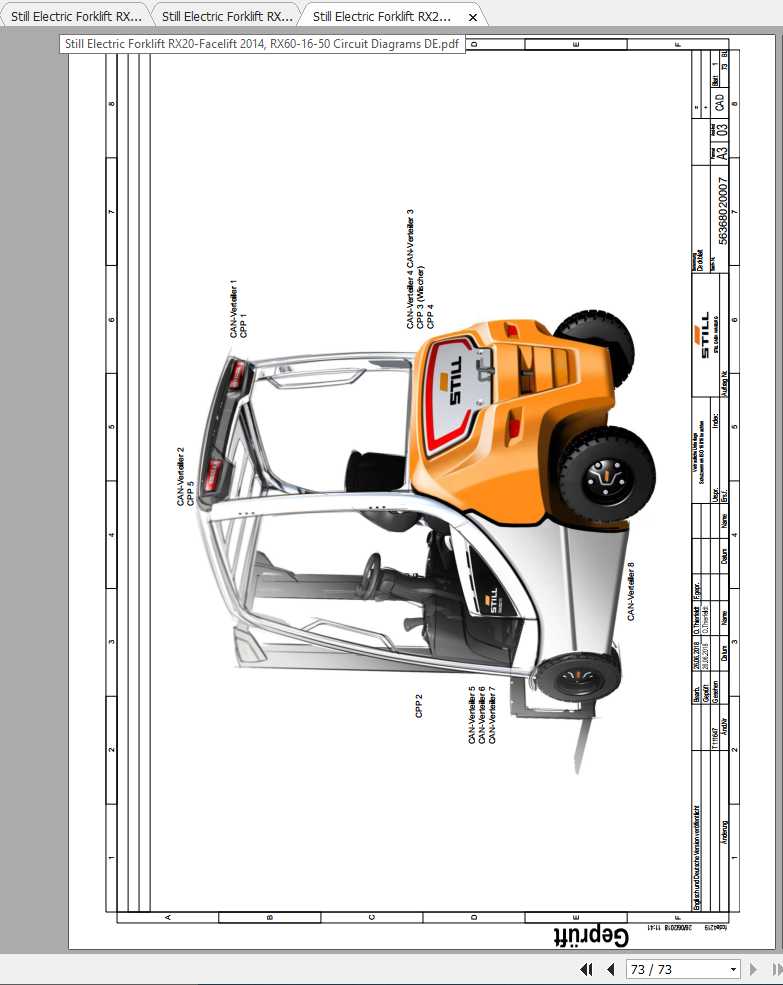The image size is (783, 985).
Task: Click the CAN-Verteiler 8 label
Action: (631, 591)
